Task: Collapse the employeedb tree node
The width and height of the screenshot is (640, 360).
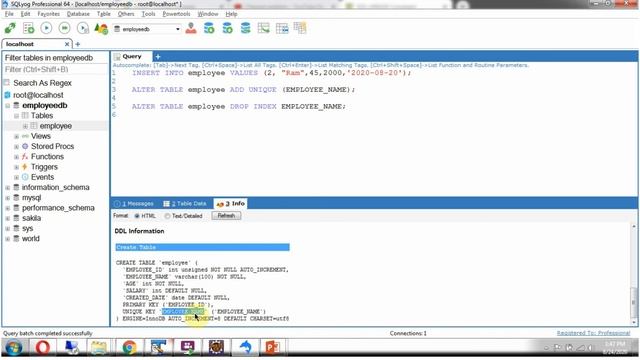Action: click(x=7, y=106)
